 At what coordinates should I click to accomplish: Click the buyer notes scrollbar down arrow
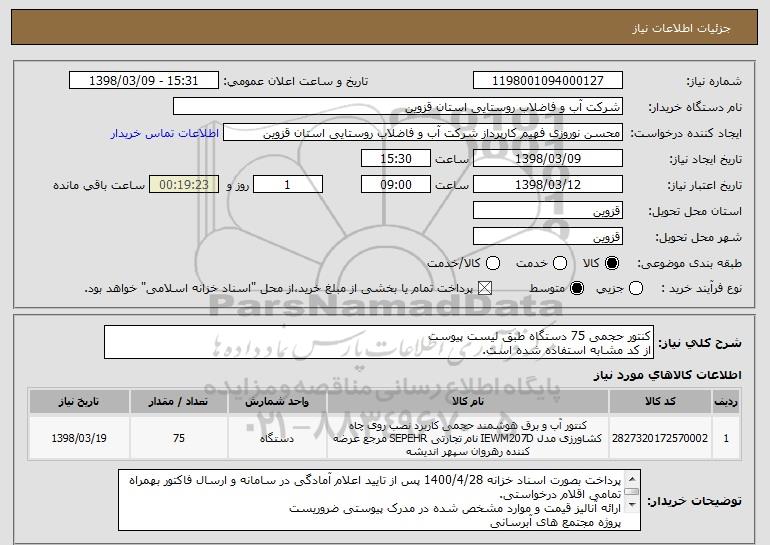[x=632, y=505]
